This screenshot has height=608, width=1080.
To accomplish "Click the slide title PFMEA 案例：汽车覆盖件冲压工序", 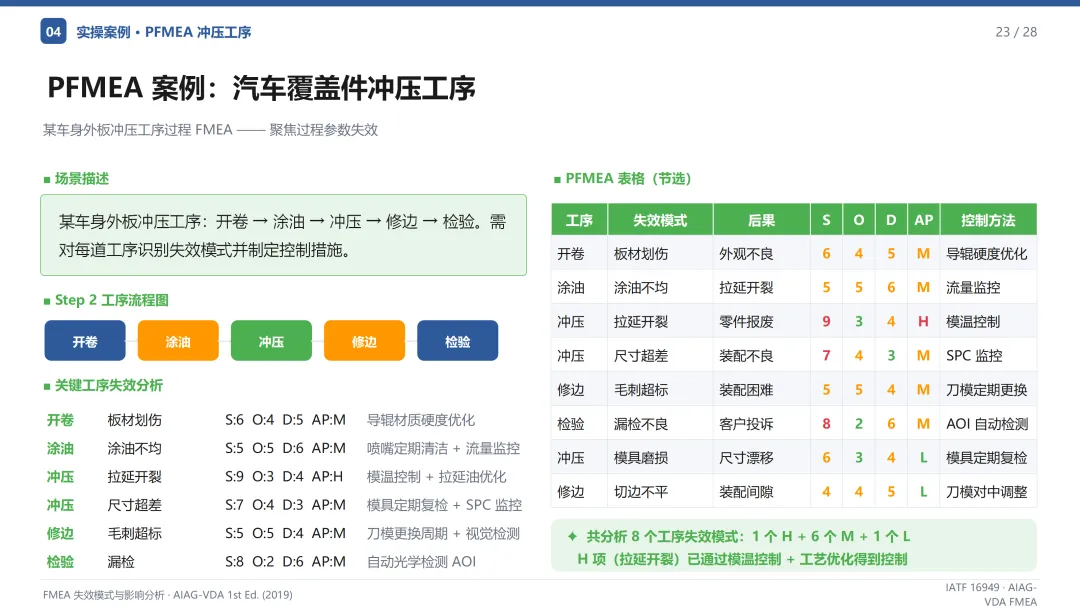I will click(x=261, y=88).
